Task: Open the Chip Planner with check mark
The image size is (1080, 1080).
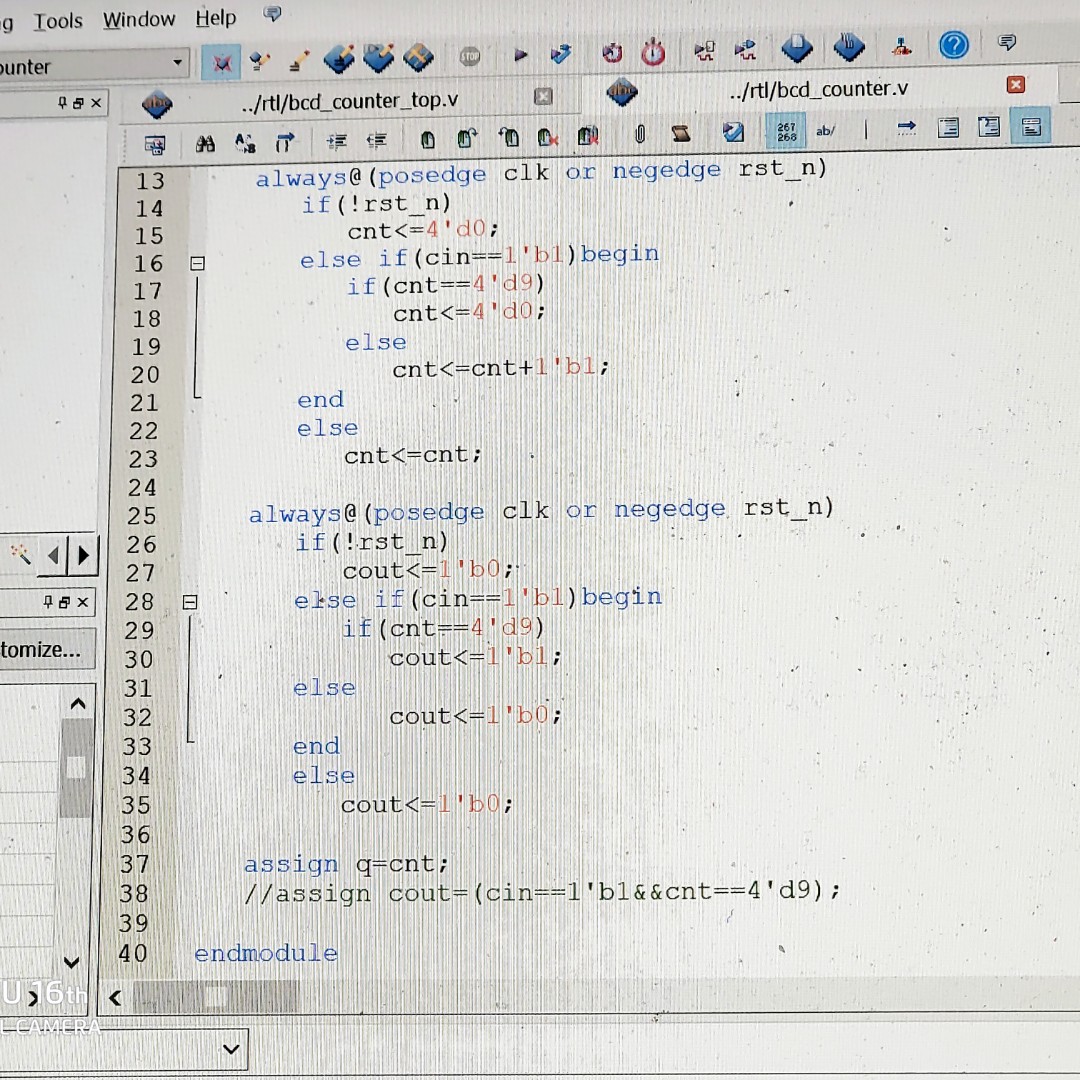Action: click(x=379, y=58)
